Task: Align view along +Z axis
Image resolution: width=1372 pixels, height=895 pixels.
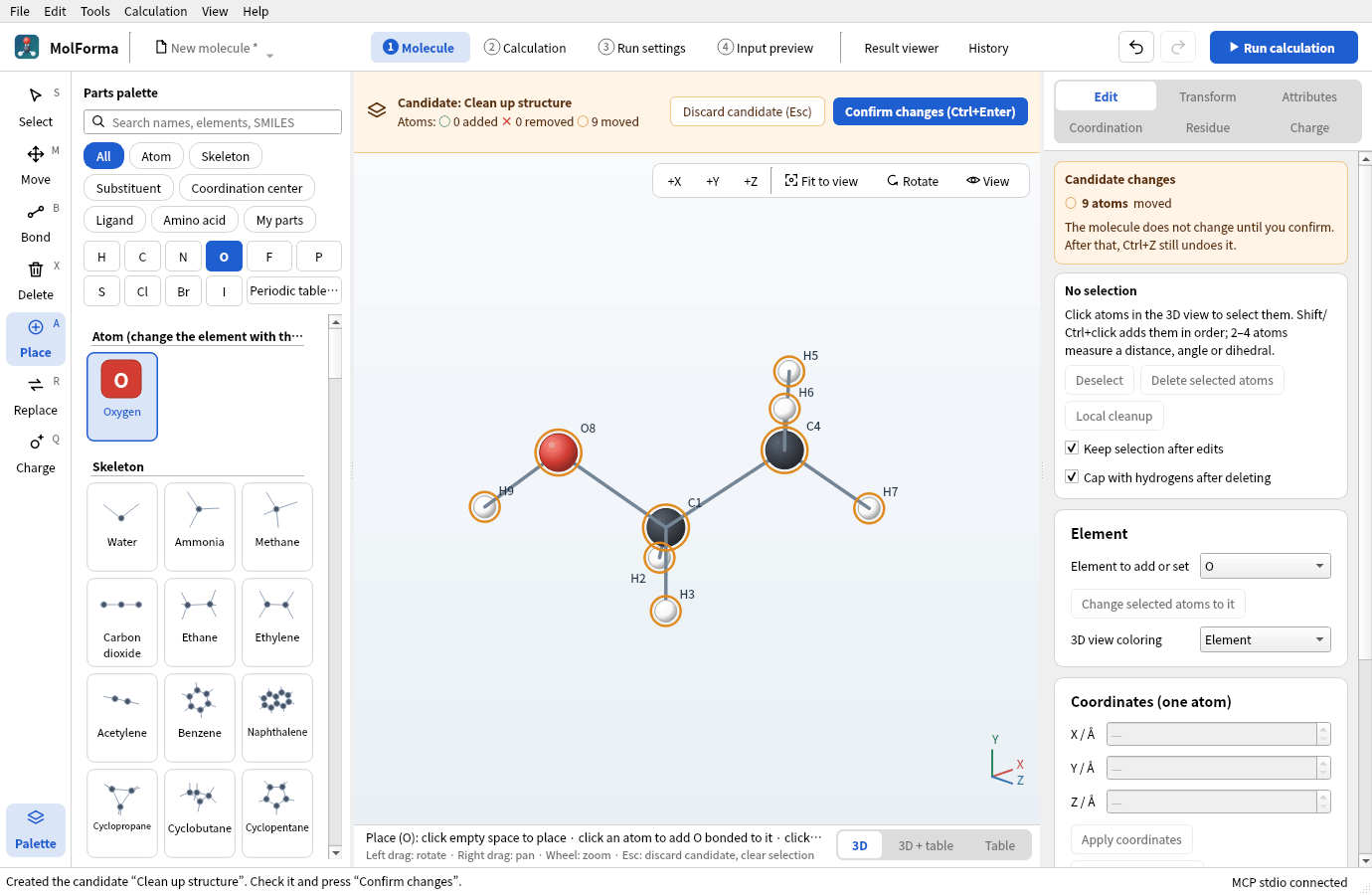Action: coord(751,181)
